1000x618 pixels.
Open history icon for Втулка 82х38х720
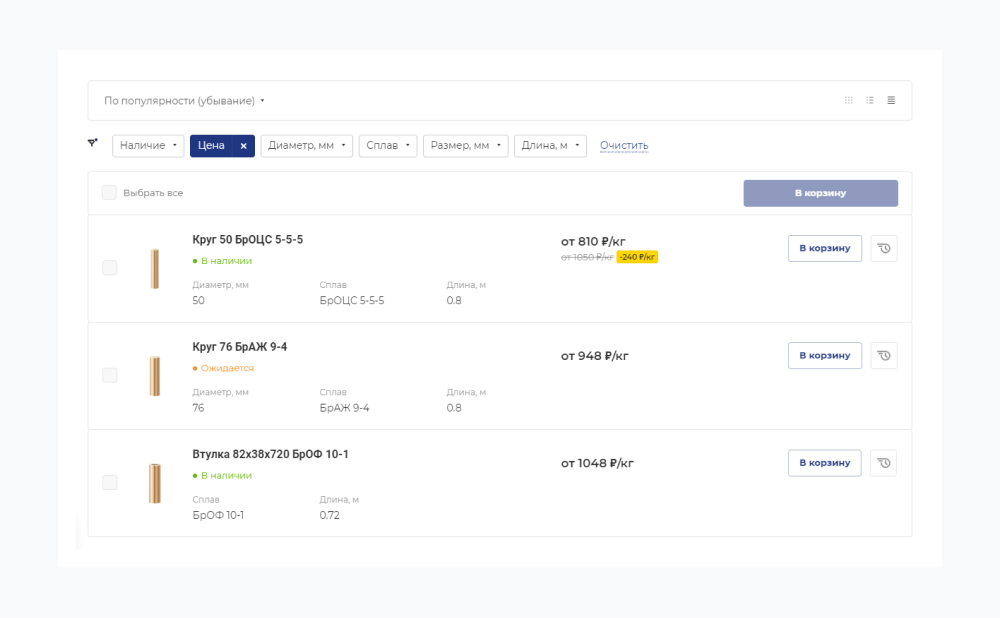click(x=883, y=463)
